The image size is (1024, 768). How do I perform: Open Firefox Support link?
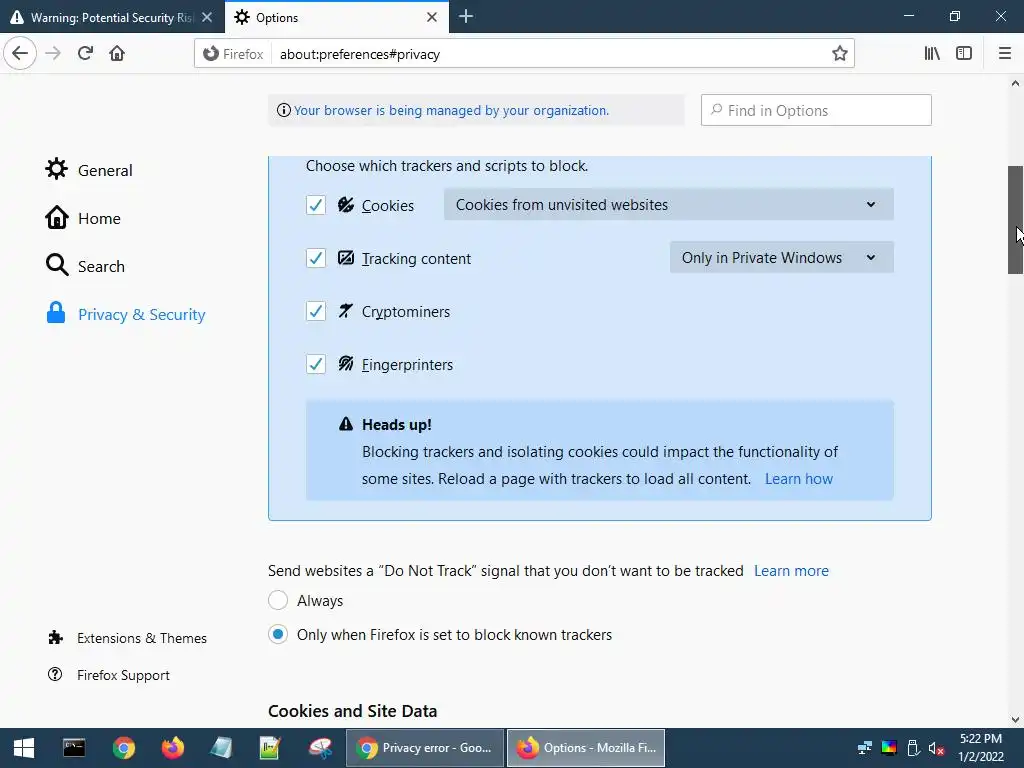(x=109, y=675)
